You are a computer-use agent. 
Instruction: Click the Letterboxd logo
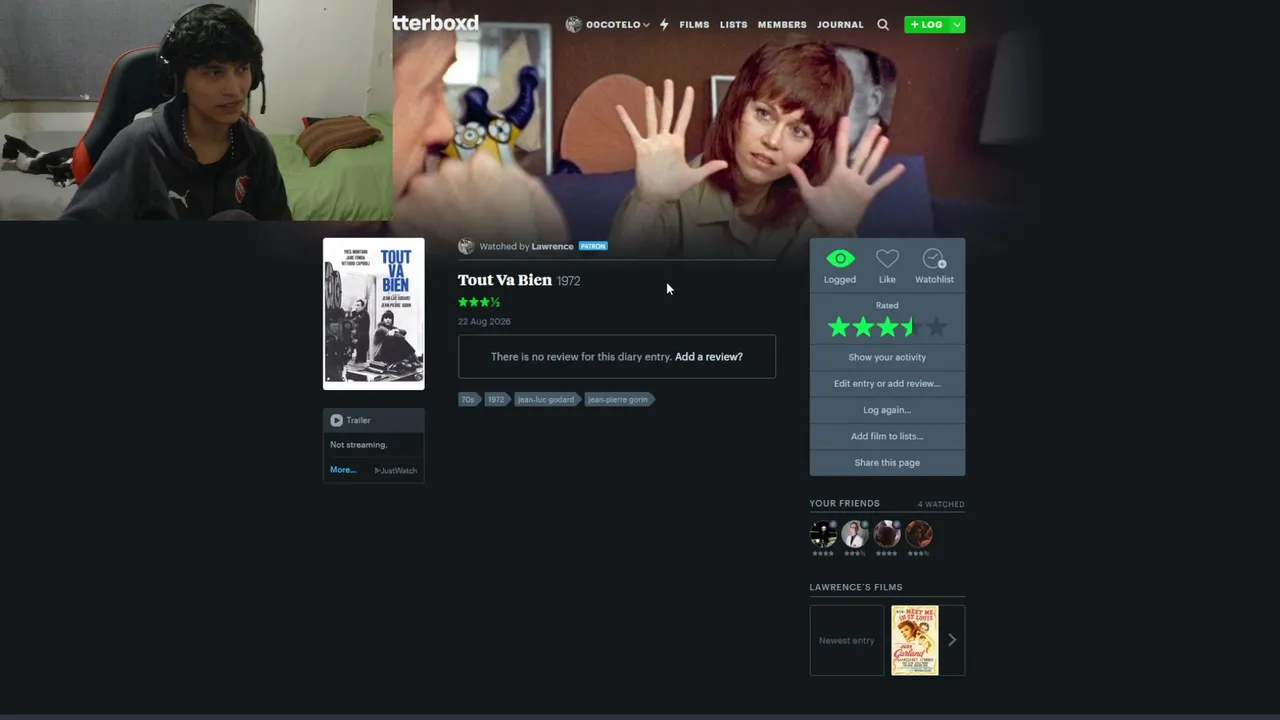(x=436, y=23)
